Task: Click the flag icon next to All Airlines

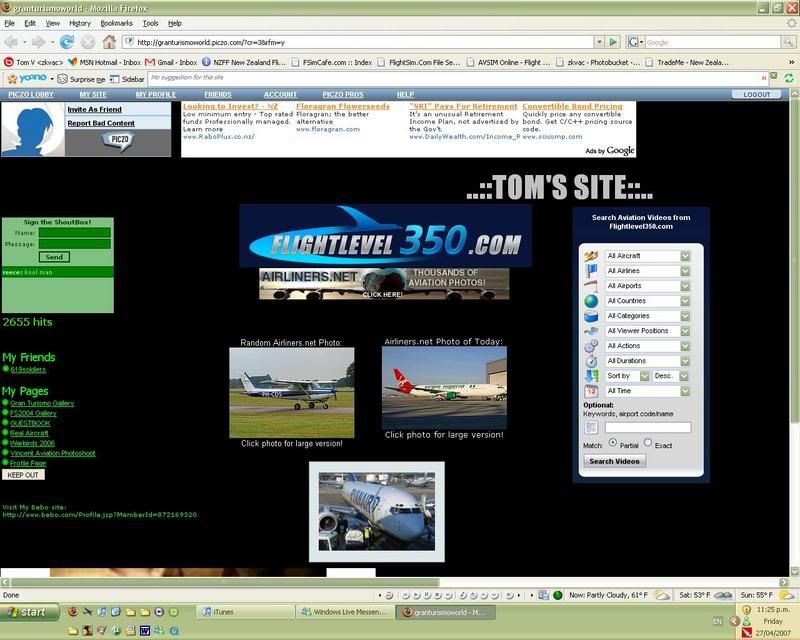Action: click(589, 271)
